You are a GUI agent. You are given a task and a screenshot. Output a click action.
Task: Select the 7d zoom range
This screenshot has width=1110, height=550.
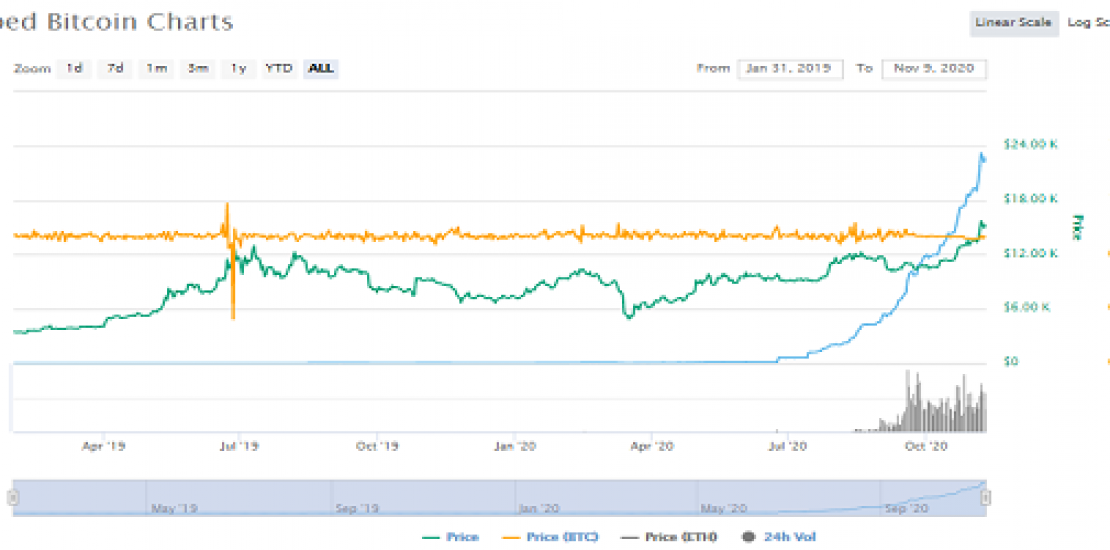coord(116,68)
